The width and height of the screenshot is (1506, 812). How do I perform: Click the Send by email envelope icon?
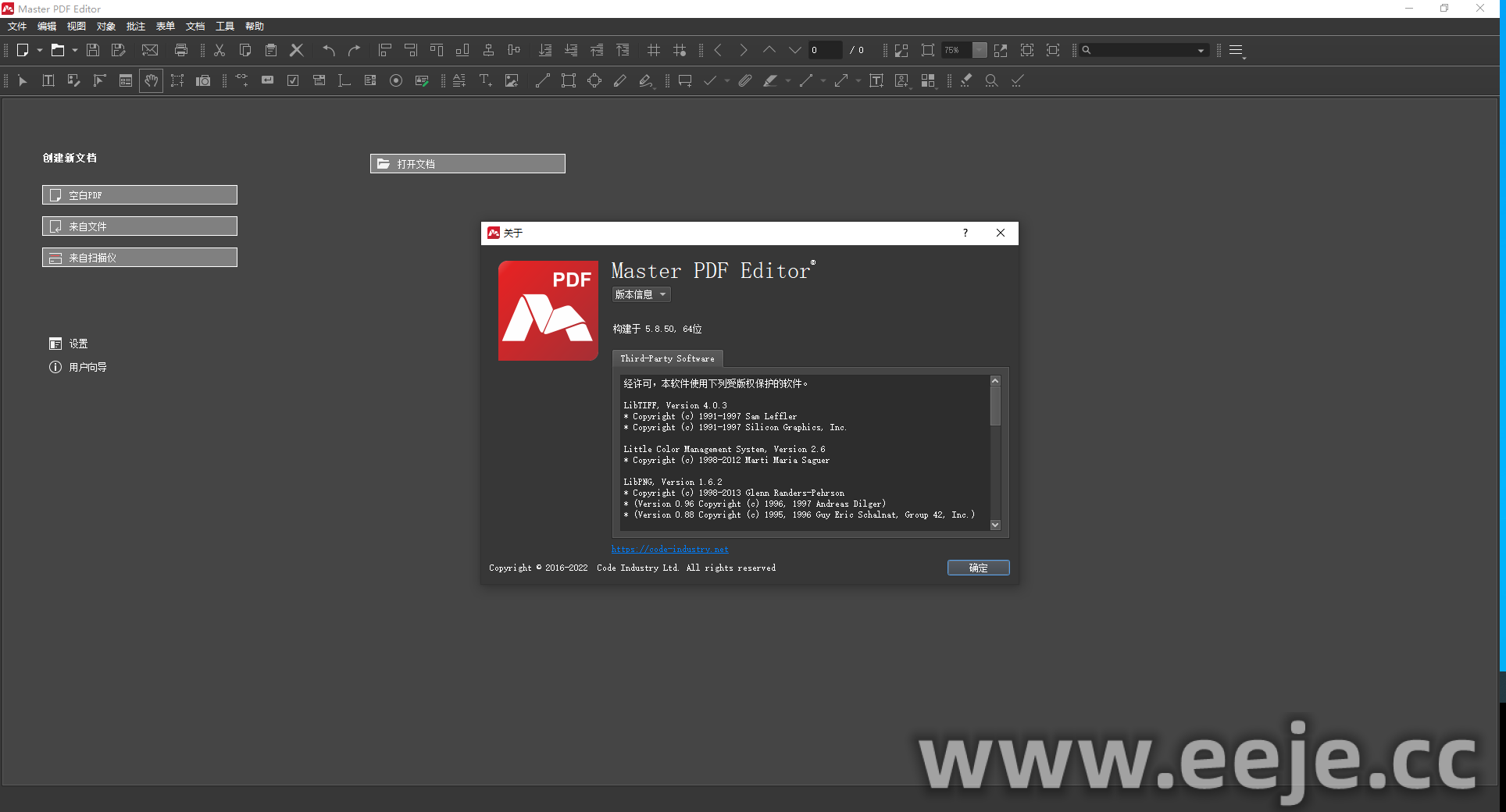click(x=150, y=51)
